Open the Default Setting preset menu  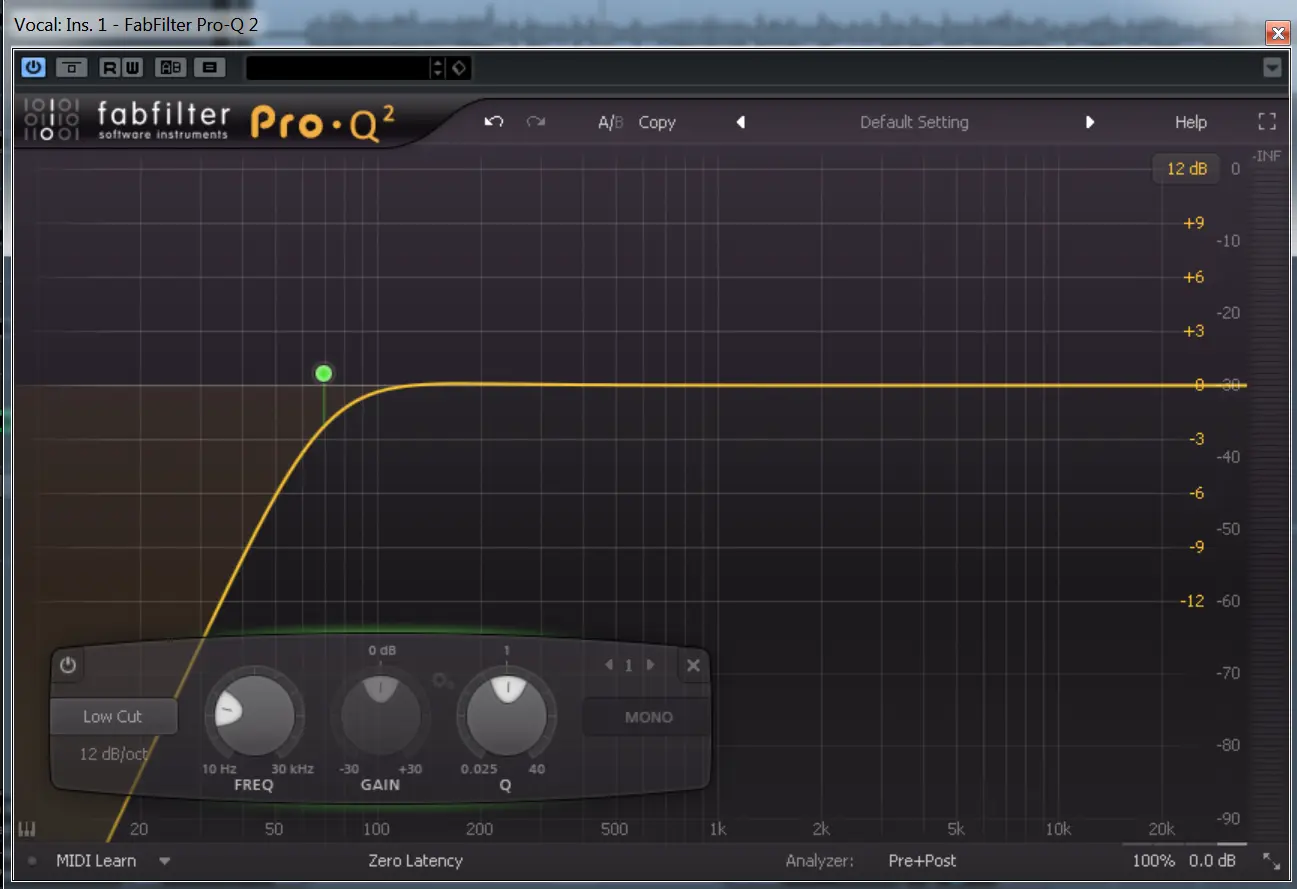[x=914, y=122]
